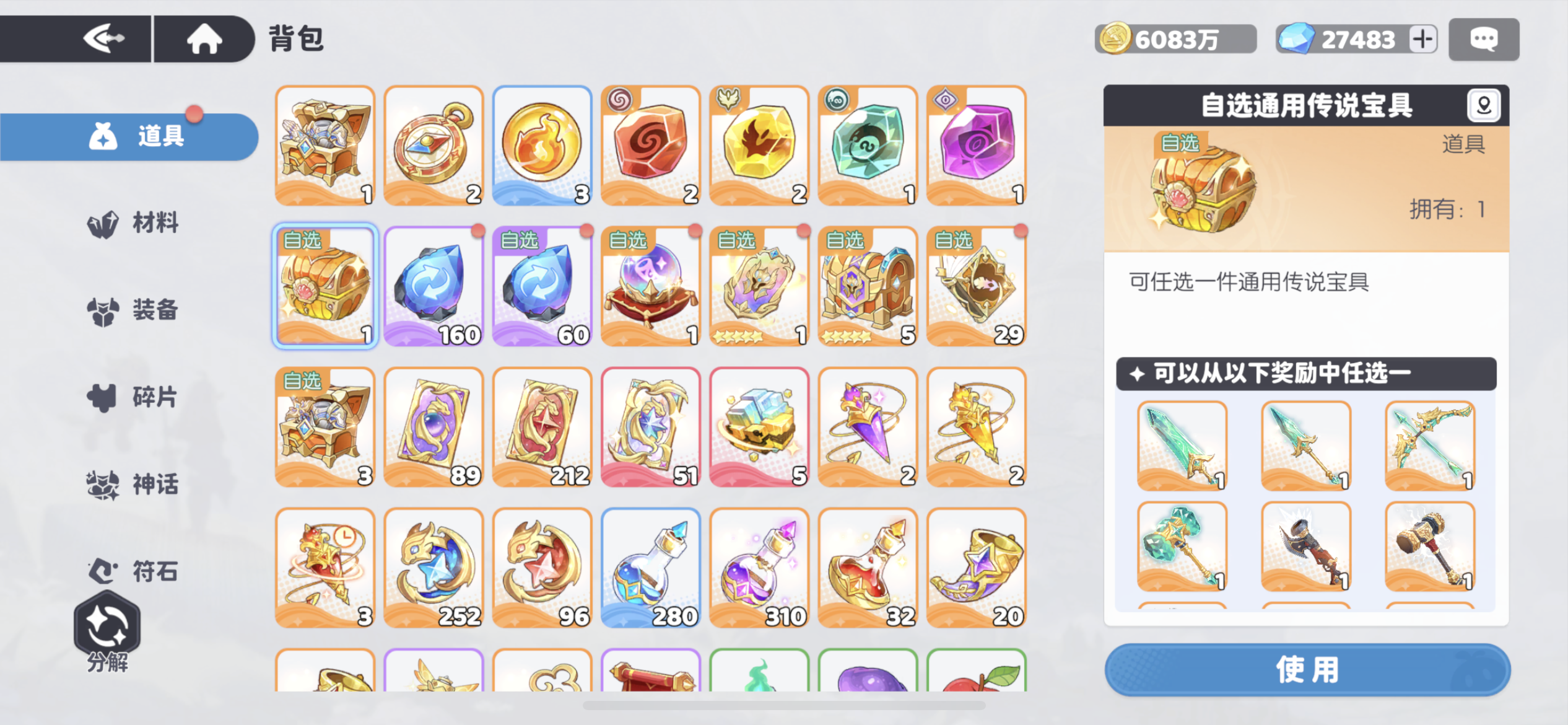Open the 符石 category
This screenshot has width=1568, height=725.
pos(133,571)
